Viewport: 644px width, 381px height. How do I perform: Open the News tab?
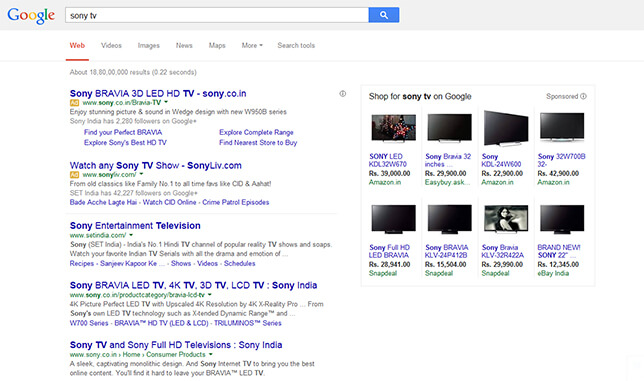[184, 45]
